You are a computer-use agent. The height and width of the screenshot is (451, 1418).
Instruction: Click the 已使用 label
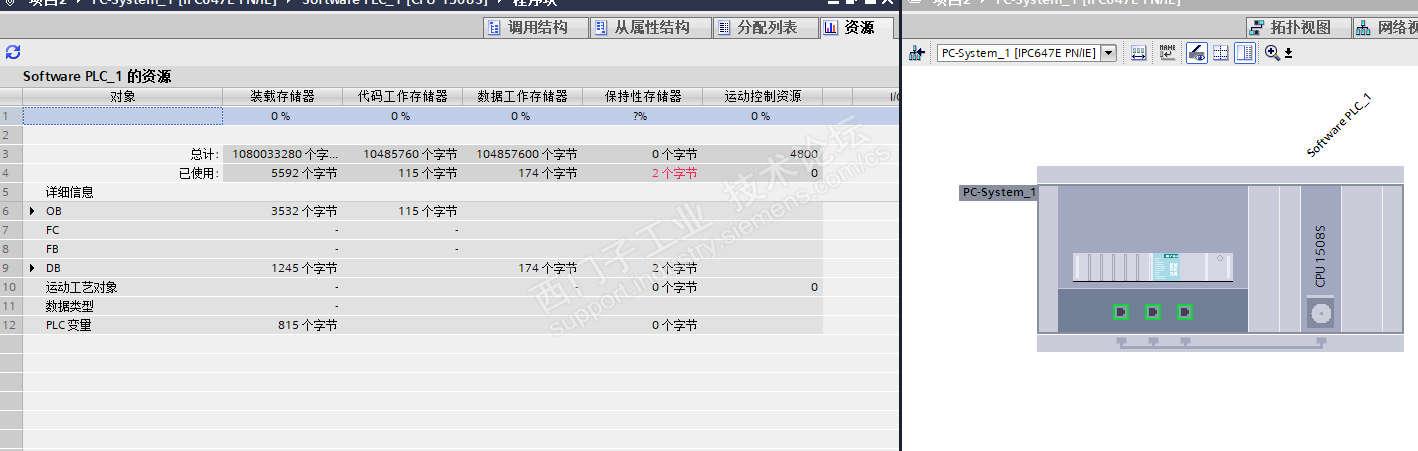point(199,173)
